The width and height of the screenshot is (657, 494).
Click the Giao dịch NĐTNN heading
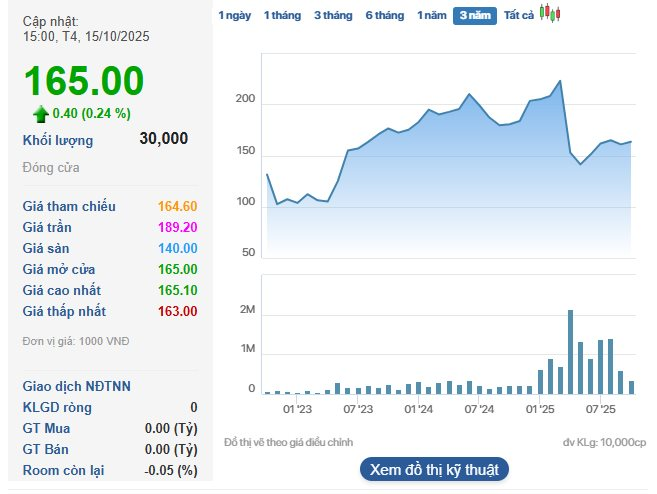[77, 386]
